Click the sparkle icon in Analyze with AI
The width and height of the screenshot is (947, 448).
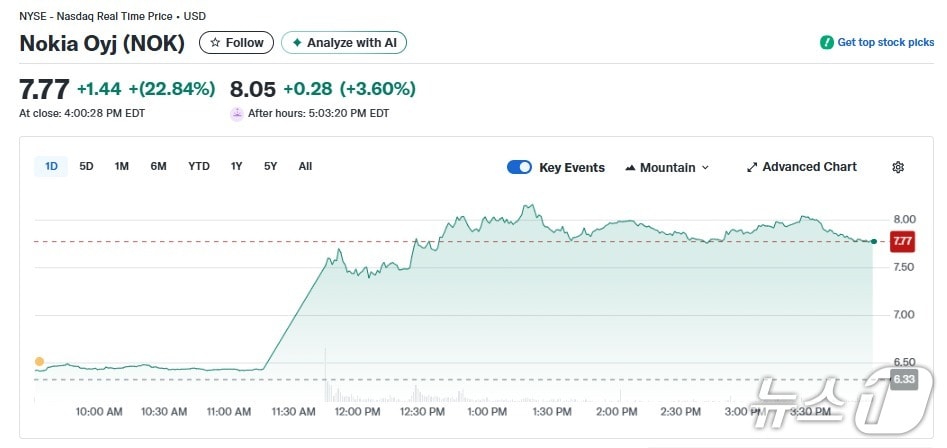[x=296, y=43]
